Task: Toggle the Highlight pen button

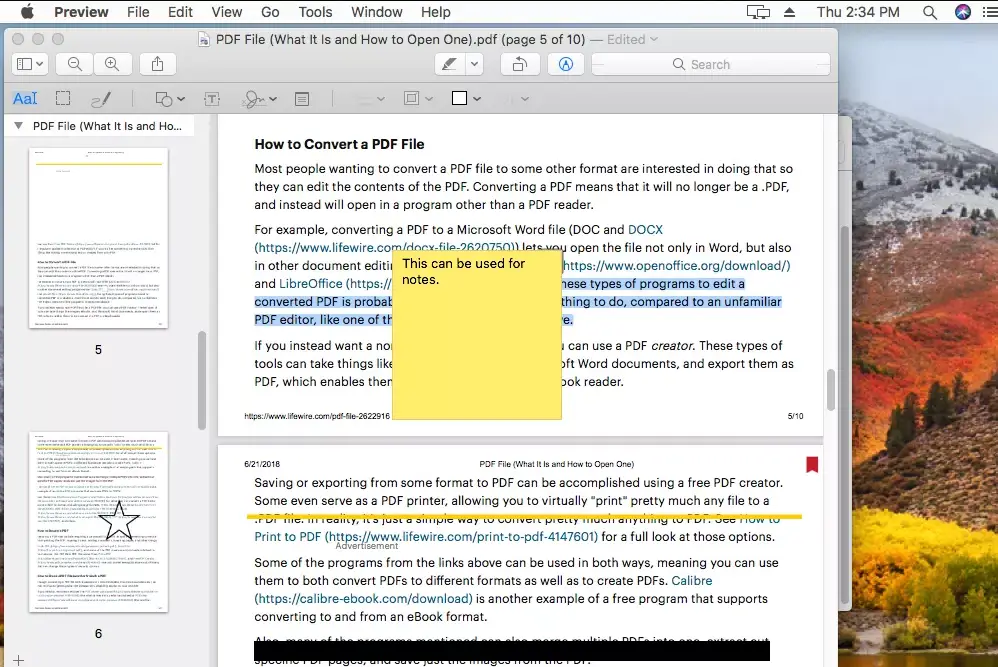Action: [x=451, y=64]
